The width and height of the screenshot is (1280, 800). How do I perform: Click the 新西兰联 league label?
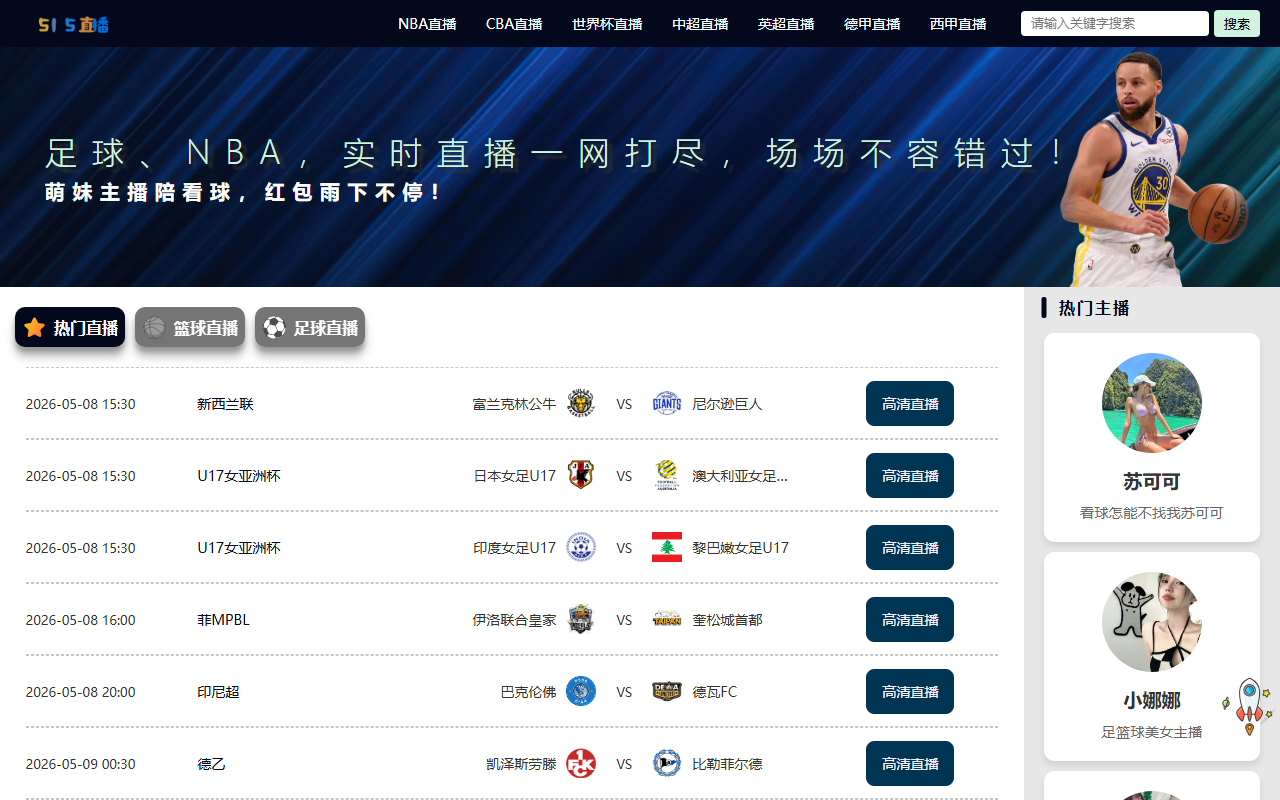tap(225, 404)
